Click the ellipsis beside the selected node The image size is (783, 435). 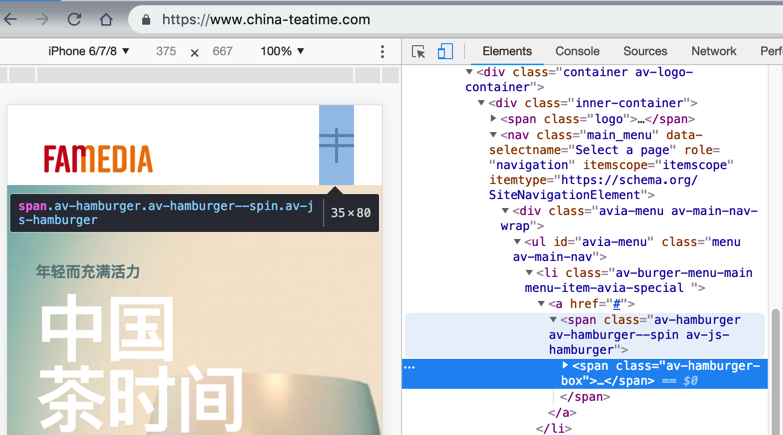[x=409, y=368]
